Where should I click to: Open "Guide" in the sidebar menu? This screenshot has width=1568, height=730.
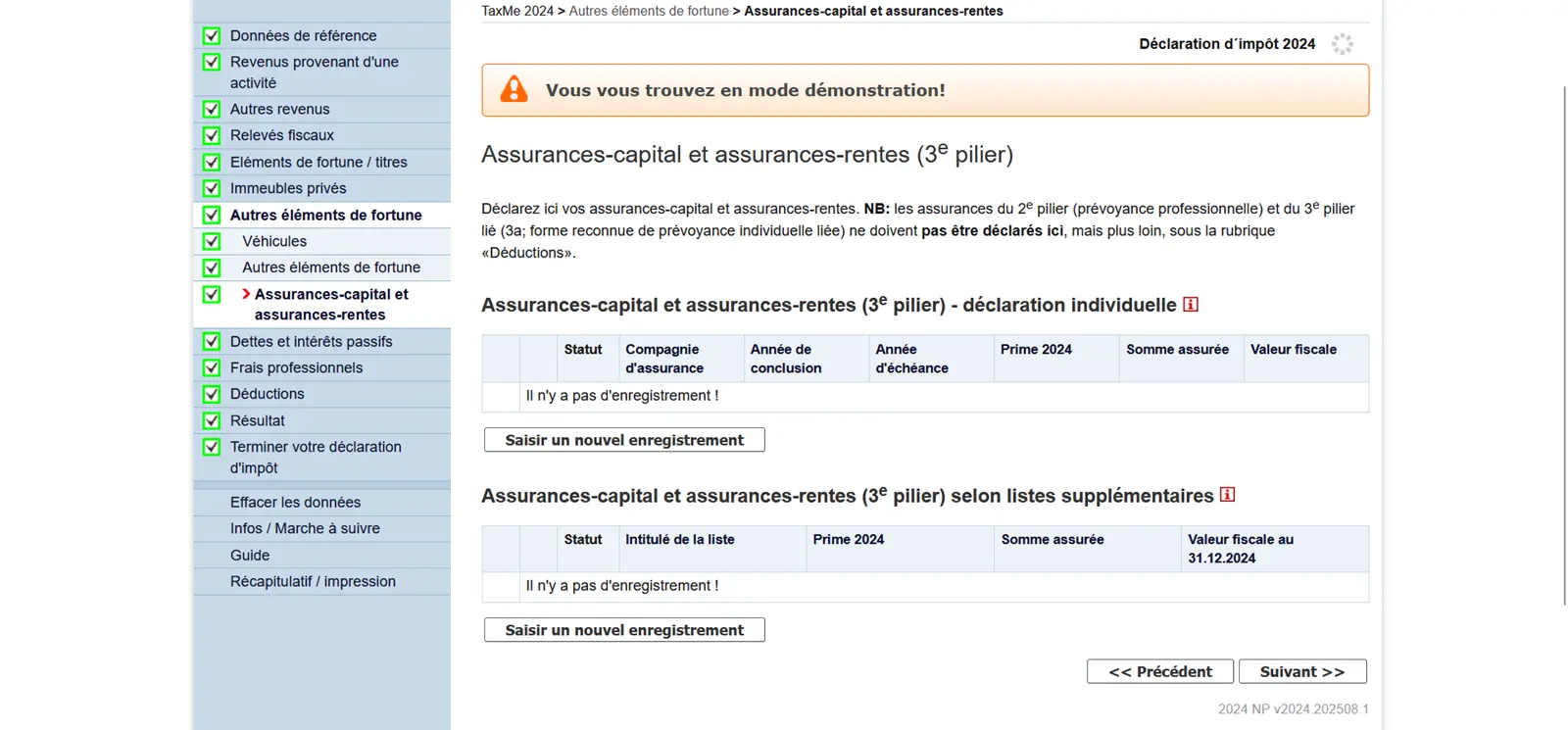250,555
